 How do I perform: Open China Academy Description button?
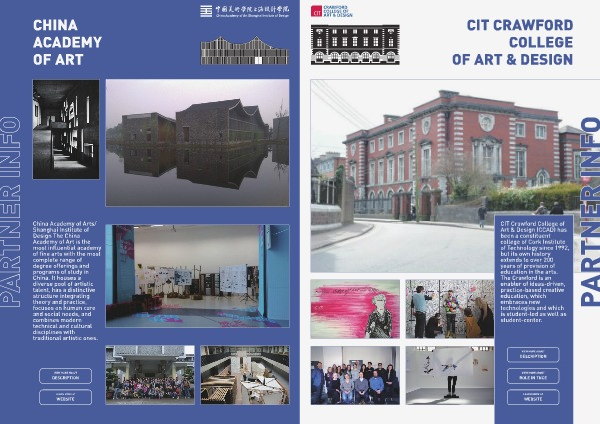tap(65, 377)
